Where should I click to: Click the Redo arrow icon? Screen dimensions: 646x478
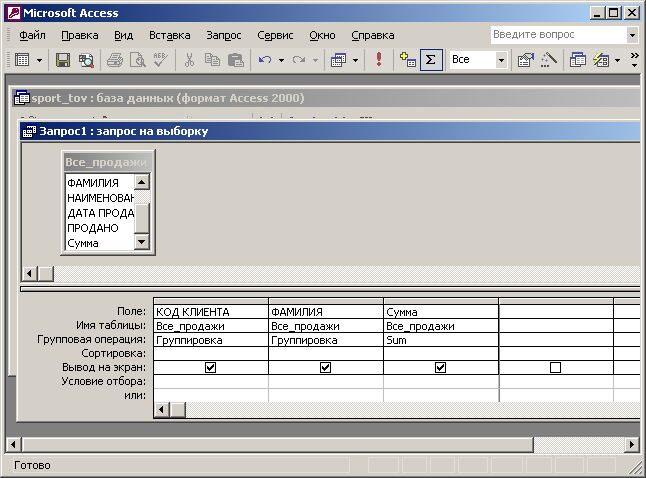(x=299, y=60)
